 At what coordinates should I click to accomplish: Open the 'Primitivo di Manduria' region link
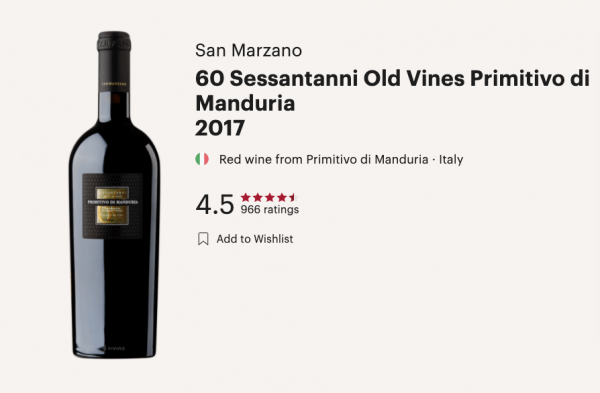coord(367,159)
